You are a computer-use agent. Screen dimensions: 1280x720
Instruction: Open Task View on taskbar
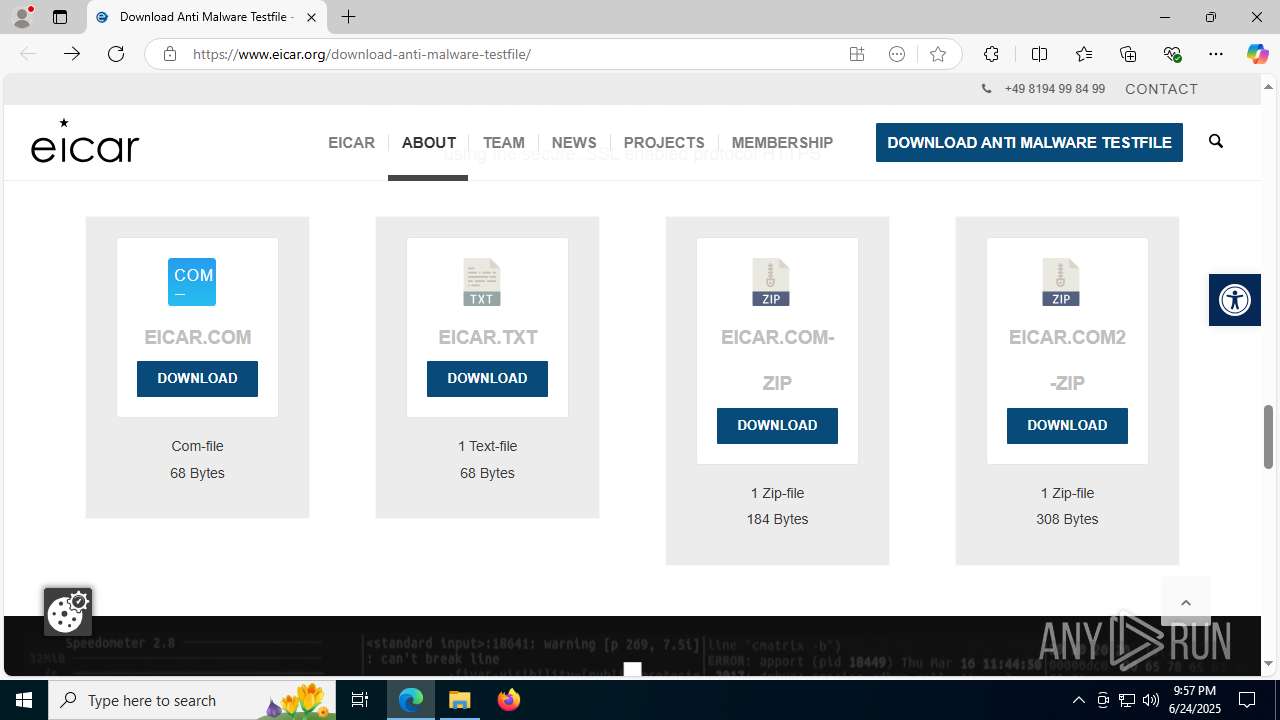pyautogui.click(x=360, y=700)
